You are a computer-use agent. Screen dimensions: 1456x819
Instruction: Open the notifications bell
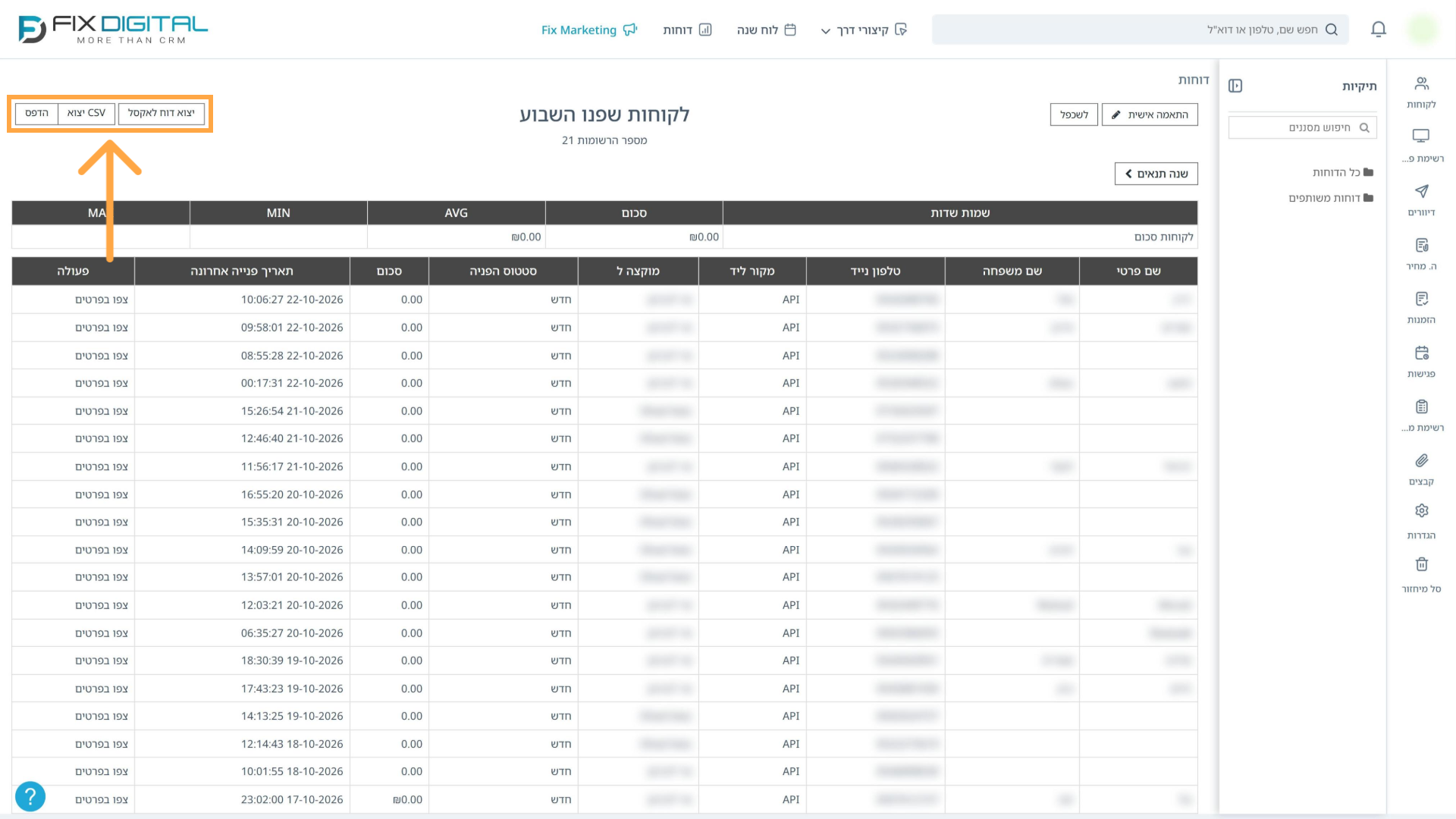click(1379, 30)
